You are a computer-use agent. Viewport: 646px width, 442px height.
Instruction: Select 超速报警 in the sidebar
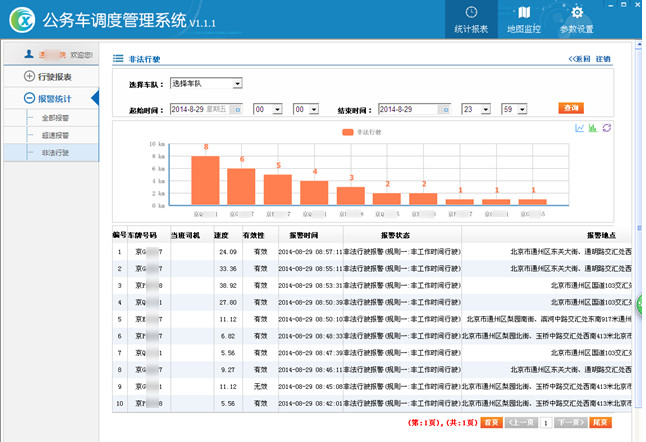pos(54,135)
